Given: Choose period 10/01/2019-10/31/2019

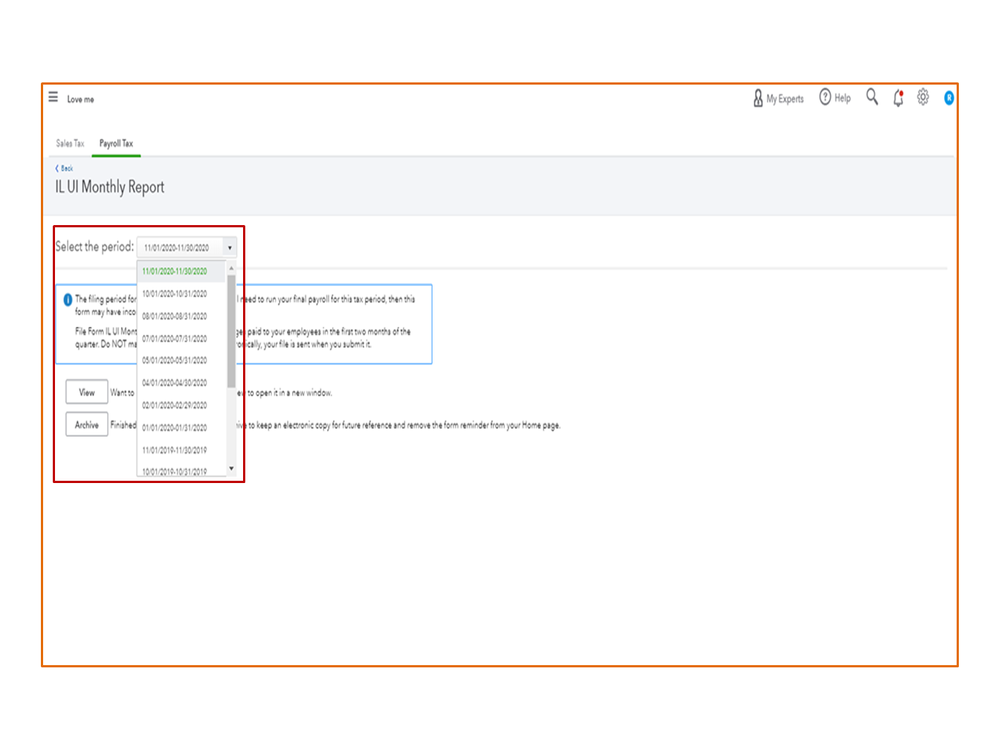Looking at the screenshot, I should coord(182,471).
